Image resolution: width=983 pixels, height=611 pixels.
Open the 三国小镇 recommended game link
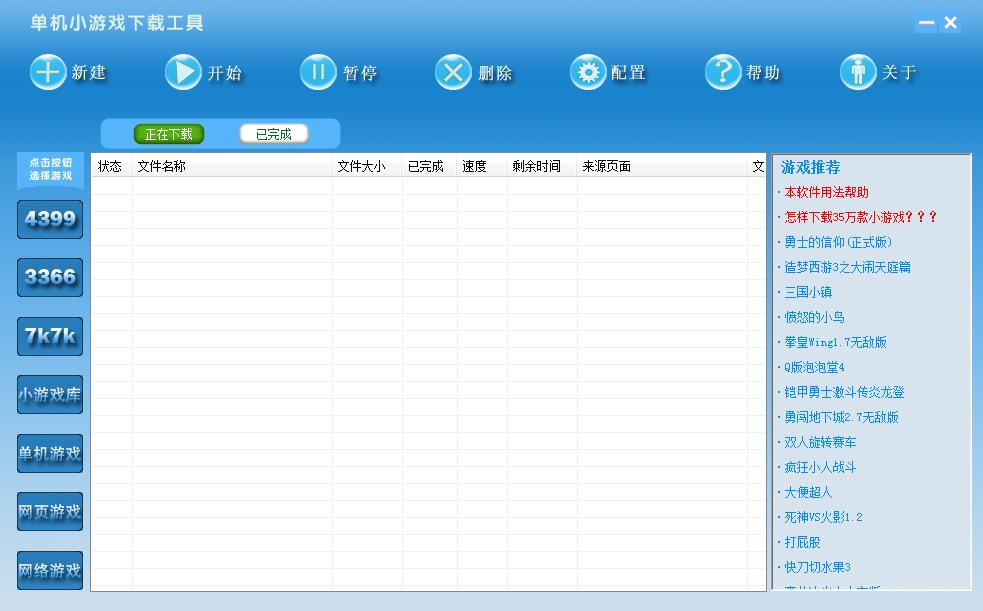pyautogui.click(x=808, y=292)
